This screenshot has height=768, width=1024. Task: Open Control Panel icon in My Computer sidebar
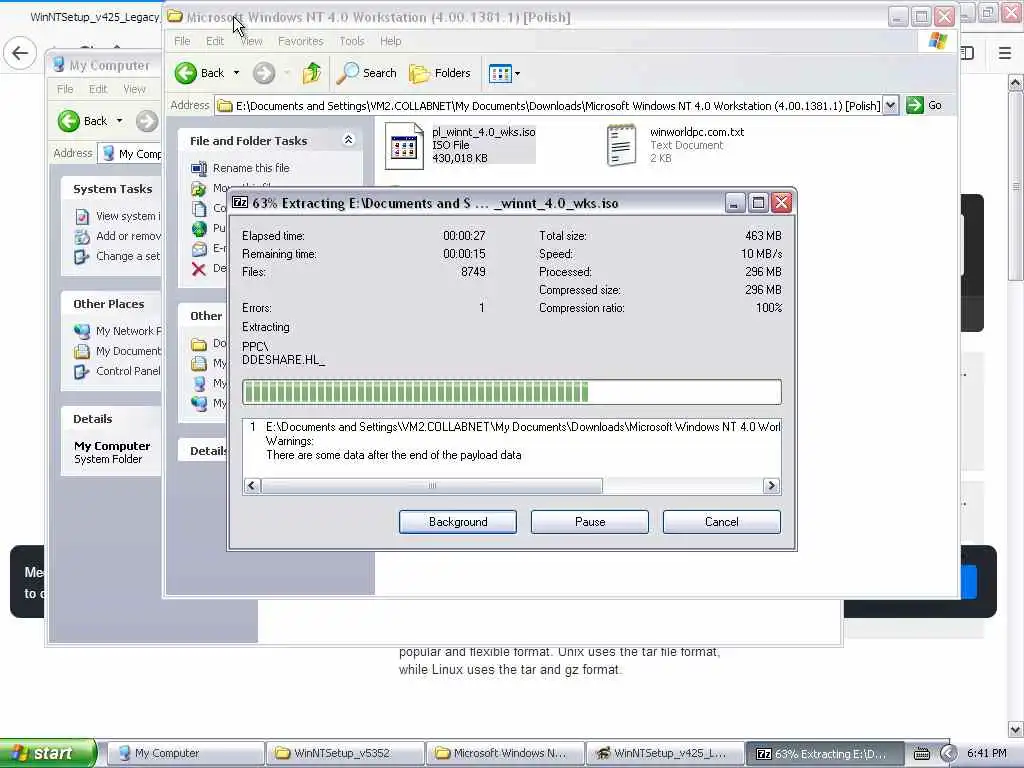(x=82, y=372)
